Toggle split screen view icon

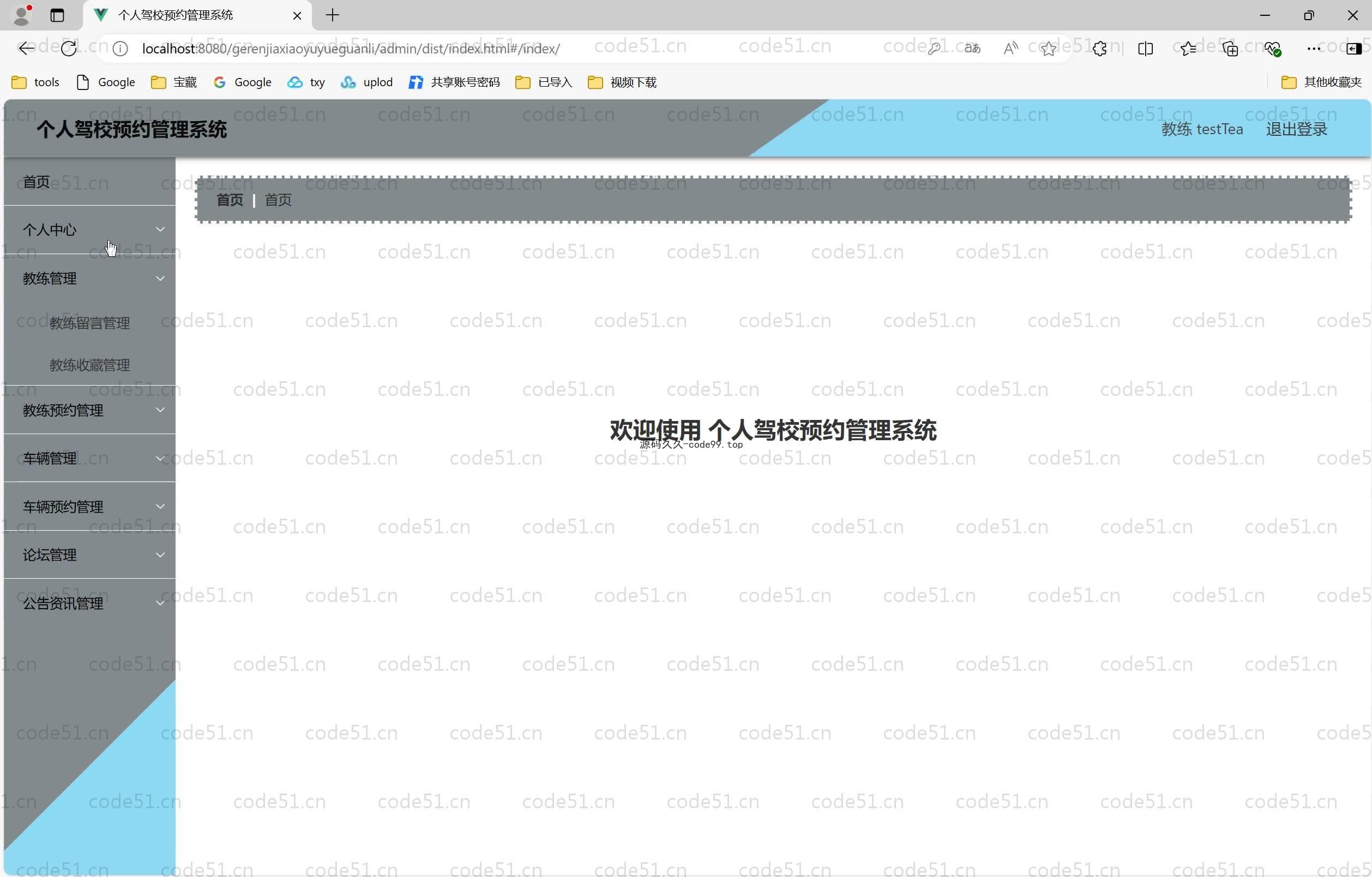click(1145, 49)
